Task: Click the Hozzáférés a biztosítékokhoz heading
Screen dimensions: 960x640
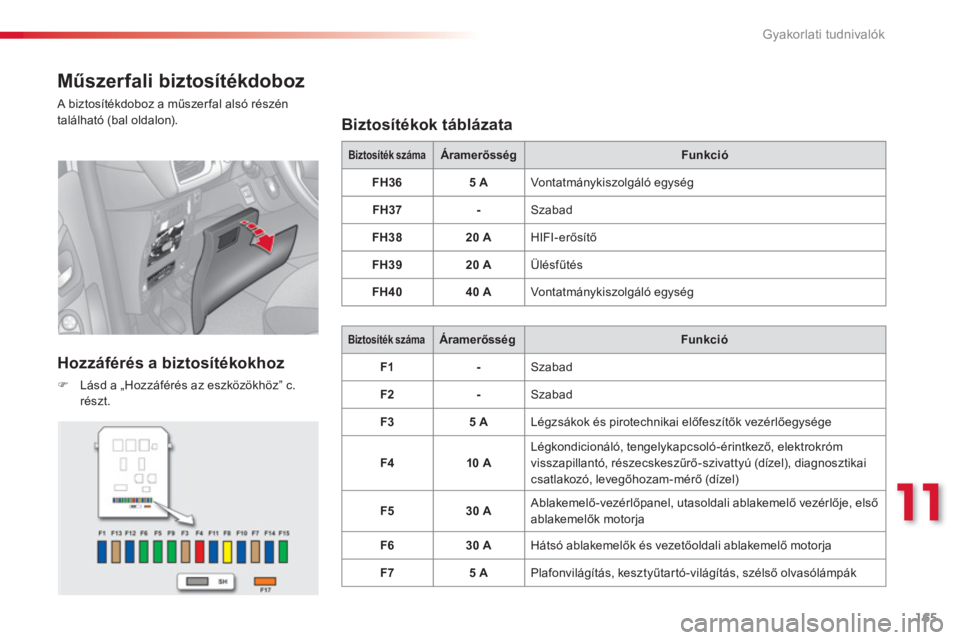Action: click(171, 363)
